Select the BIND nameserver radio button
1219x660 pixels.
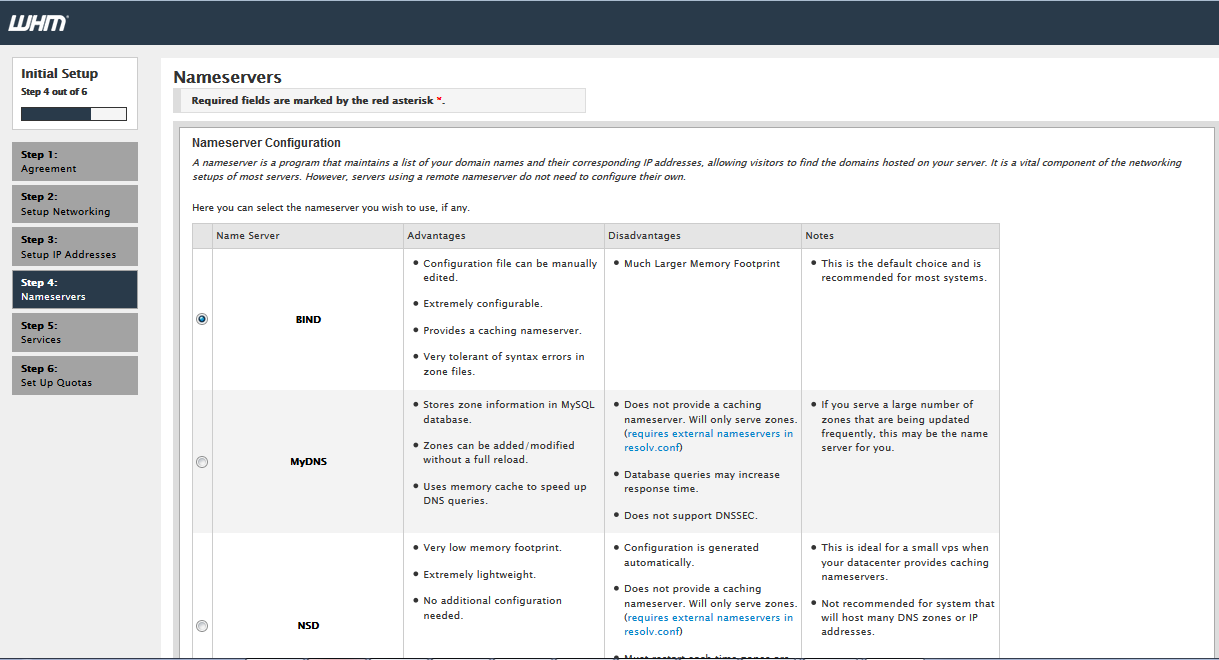pos(202,319)
